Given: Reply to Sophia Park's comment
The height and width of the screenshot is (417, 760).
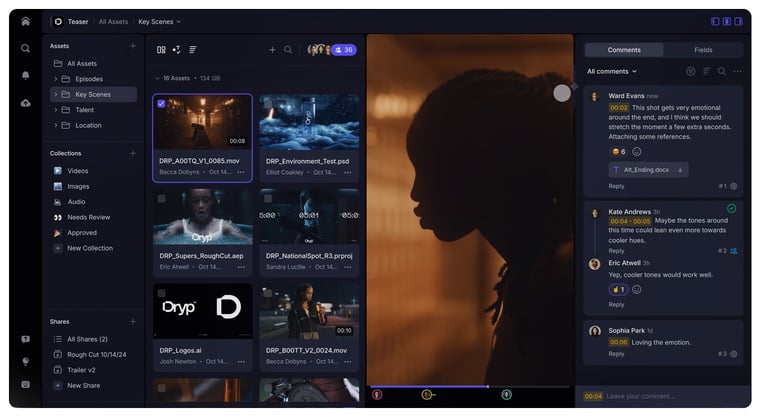Looking at the screenshot, I should pos(616,353).
